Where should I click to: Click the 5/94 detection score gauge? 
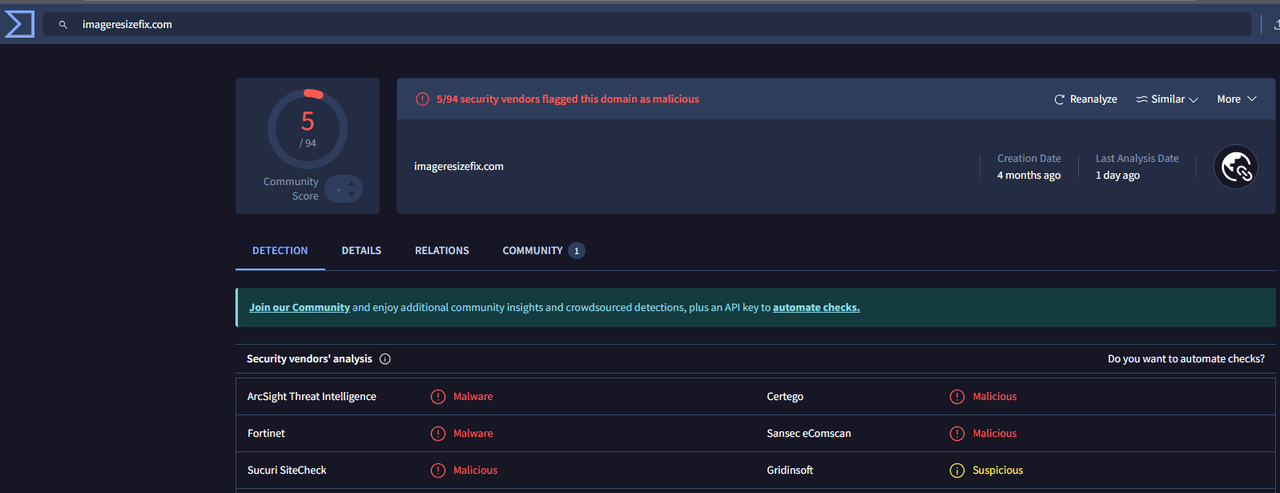(x=308, y=128)
